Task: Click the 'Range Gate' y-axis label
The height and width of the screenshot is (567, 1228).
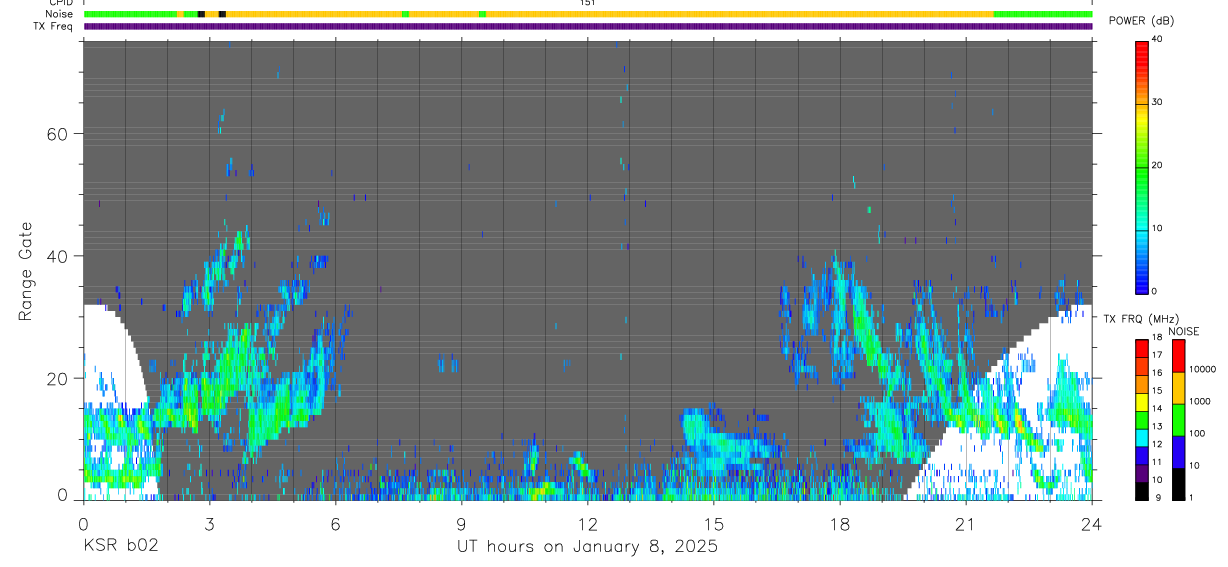Action: [x=25, y=272]
